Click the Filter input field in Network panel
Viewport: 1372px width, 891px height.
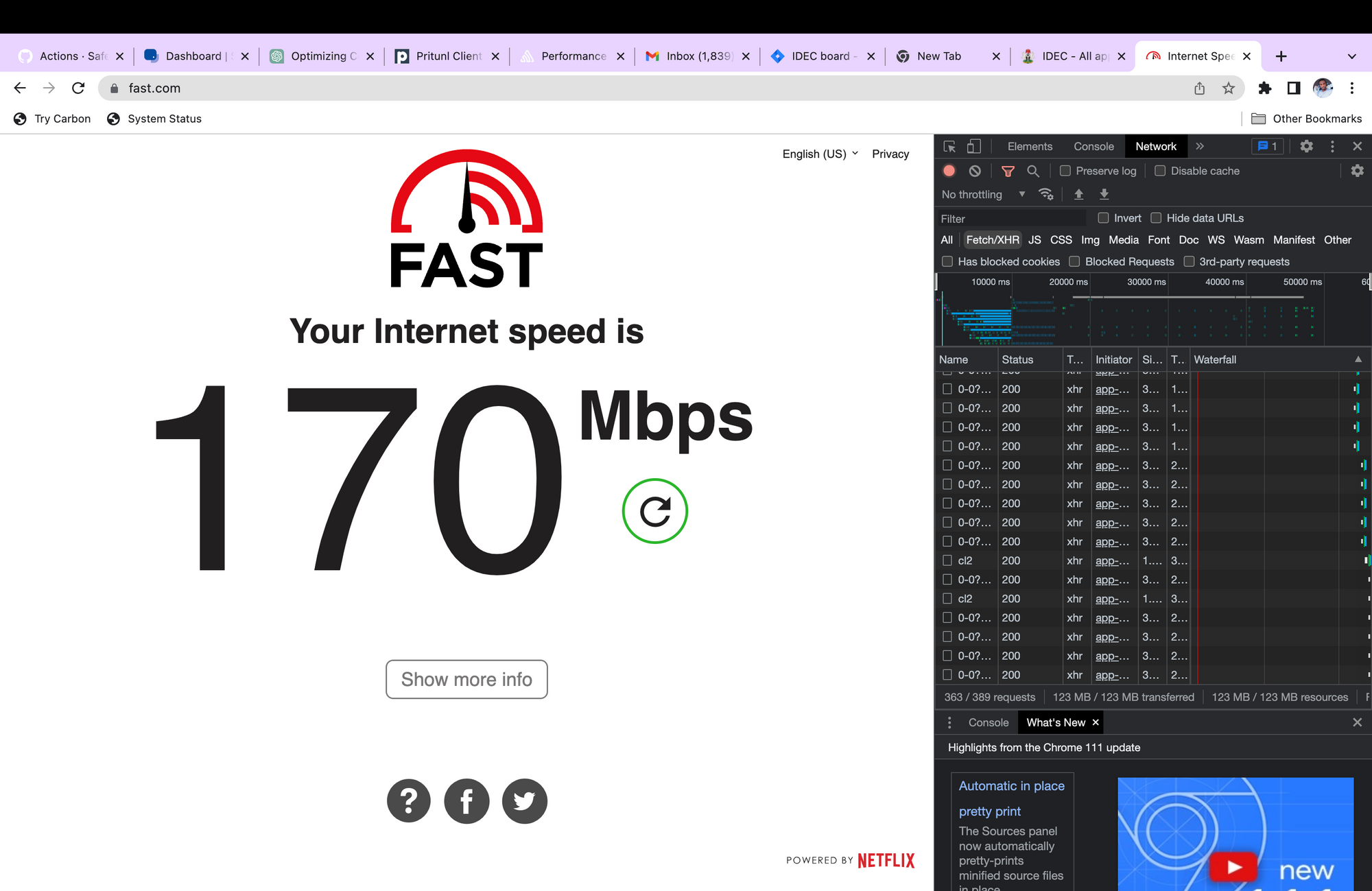(x=1011, y=218)
